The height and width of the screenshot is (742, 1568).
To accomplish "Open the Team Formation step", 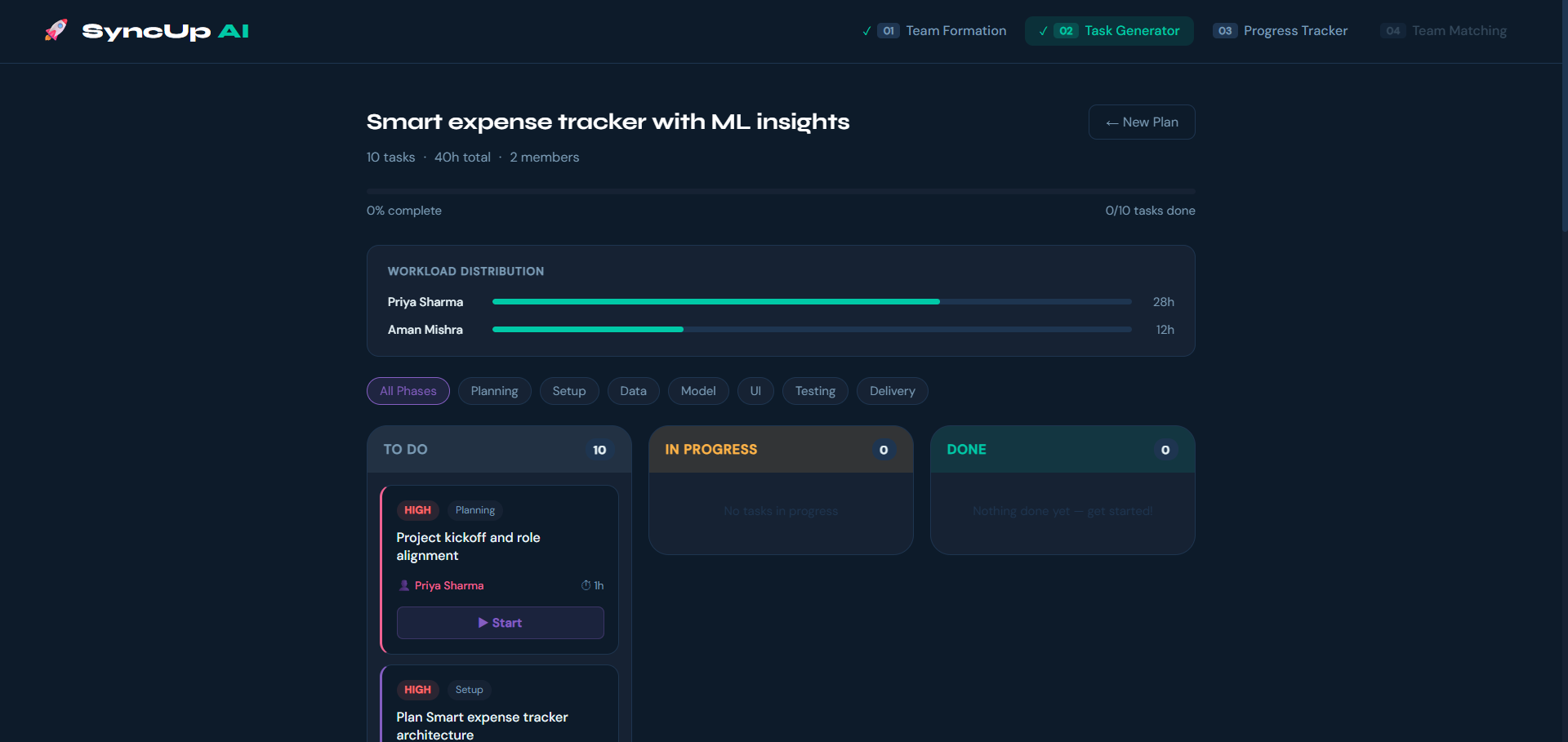I will (x=934, y=31).
